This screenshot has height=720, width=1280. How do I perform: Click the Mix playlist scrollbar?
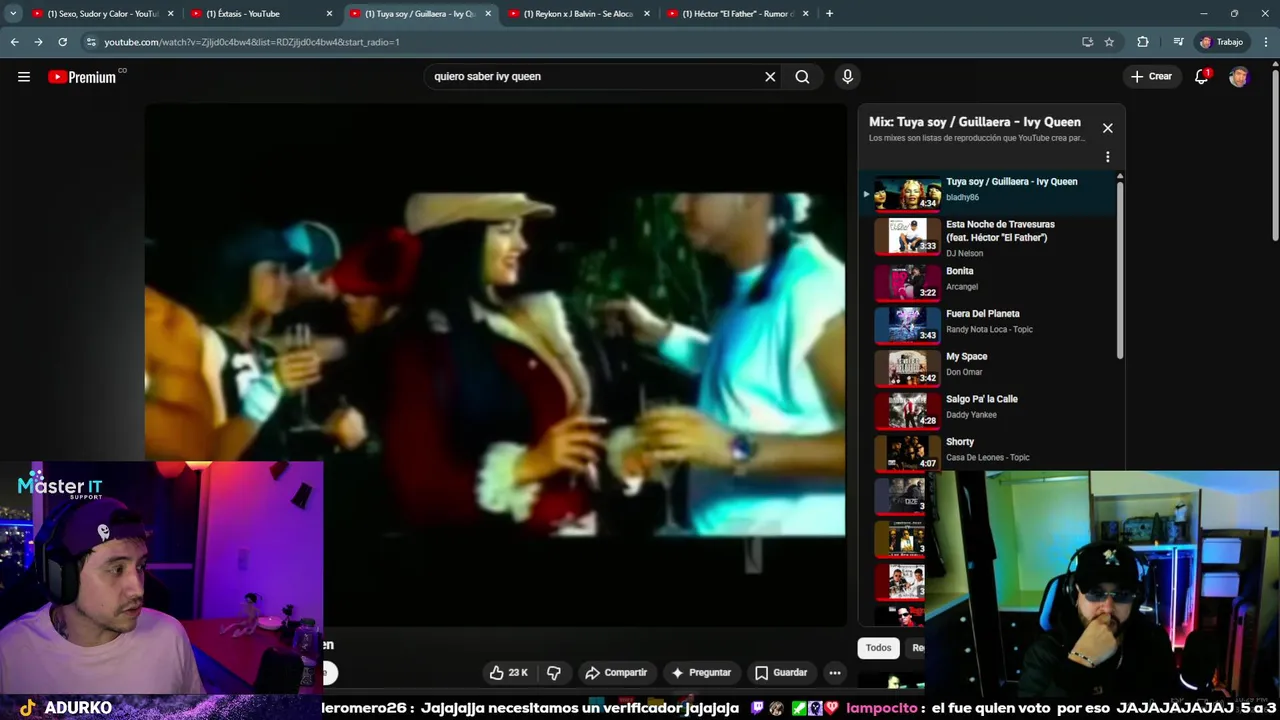pos(1120,270)
